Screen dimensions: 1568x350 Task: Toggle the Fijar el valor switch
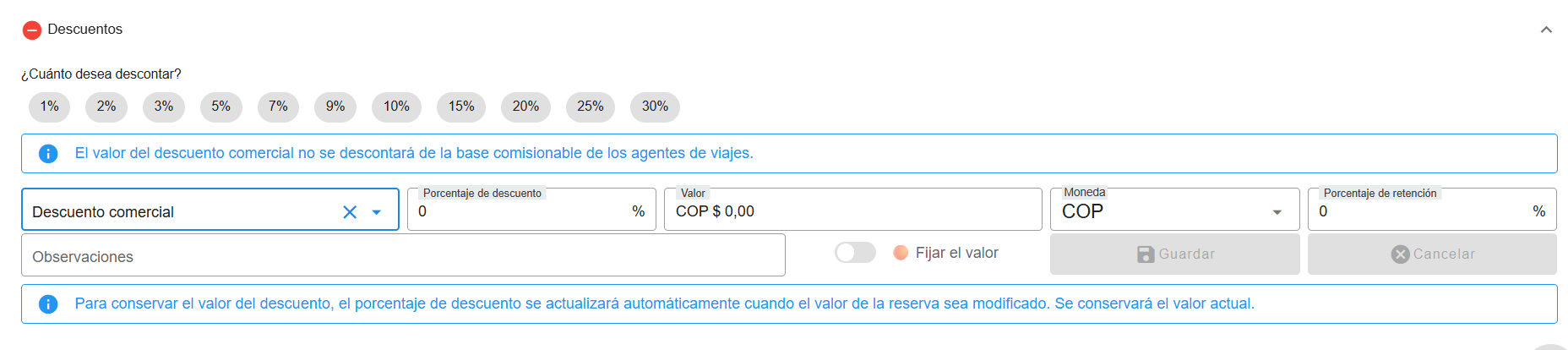pos(855,253)
